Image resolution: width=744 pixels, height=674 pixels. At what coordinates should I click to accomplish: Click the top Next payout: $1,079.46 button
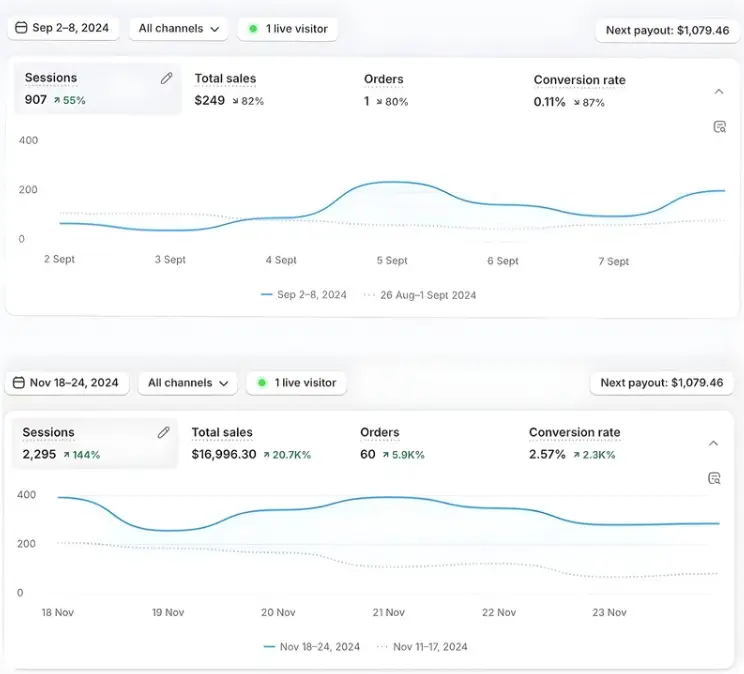tap(667, 30)
